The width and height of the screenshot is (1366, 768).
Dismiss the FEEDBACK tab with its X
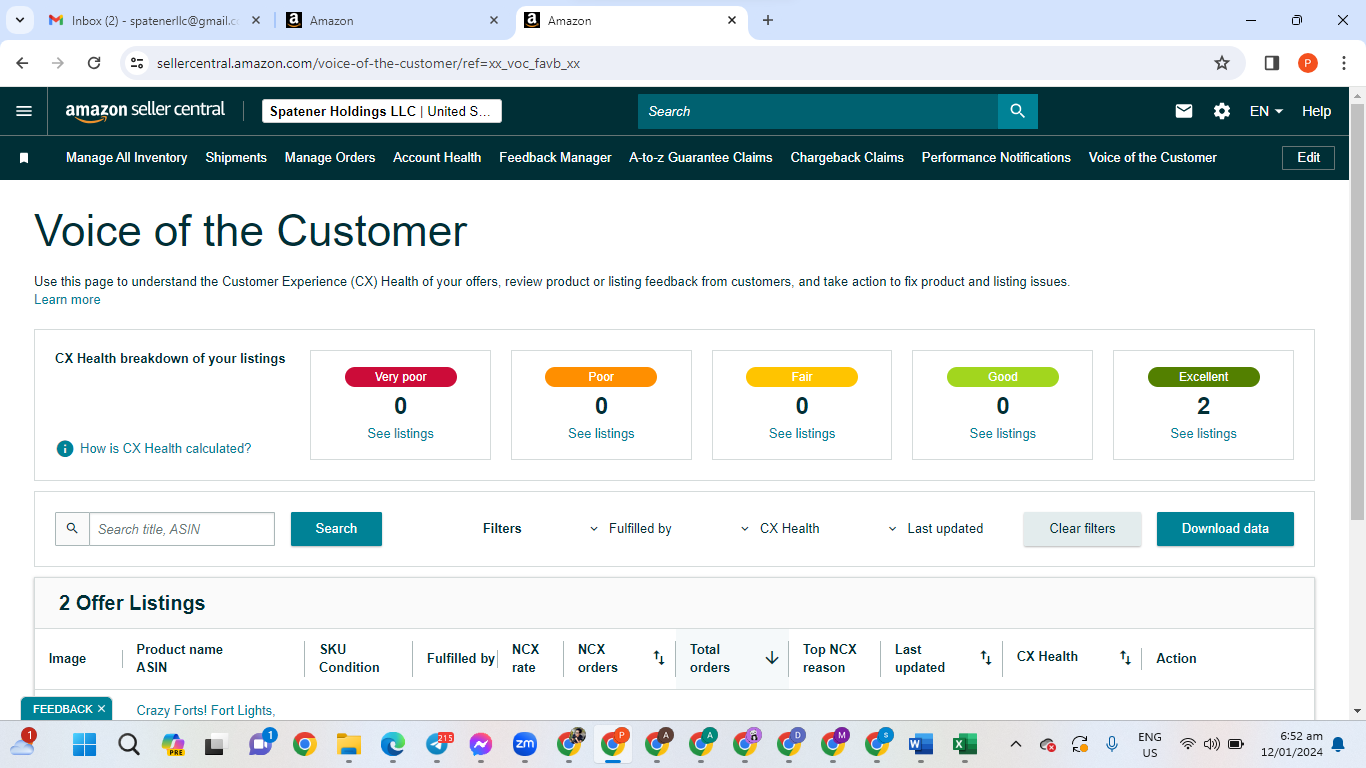(101, 709)
